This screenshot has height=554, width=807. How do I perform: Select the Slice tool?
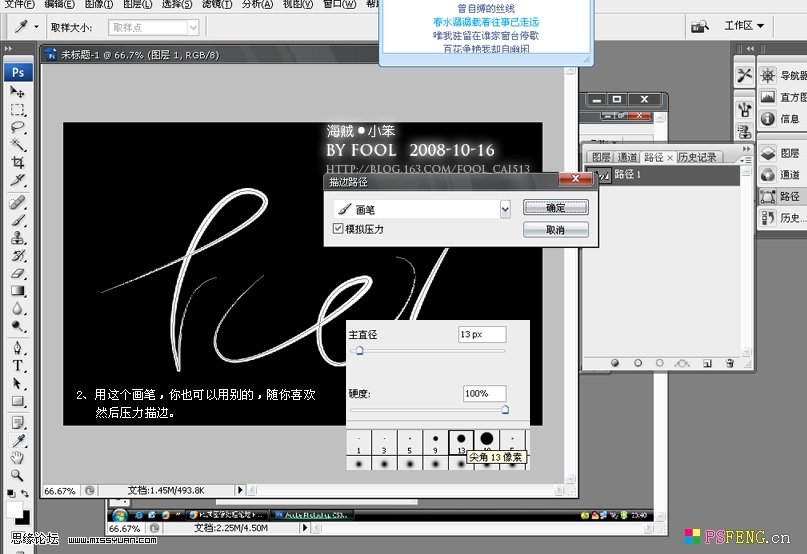pyautogui.click(x=17, y=180)
